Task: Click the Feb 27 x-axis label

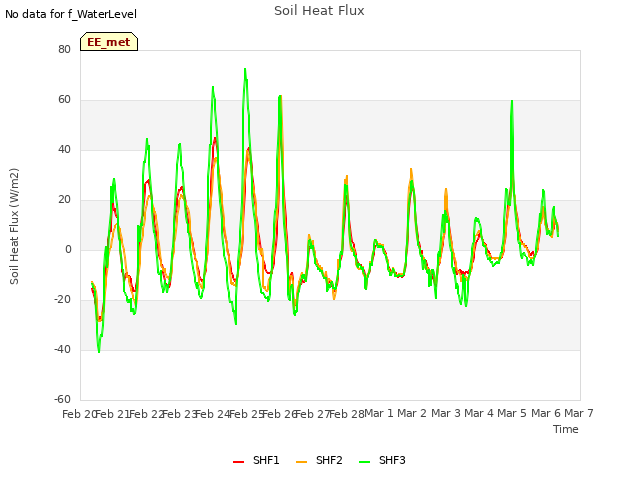Action: pyautogui.click(x=313, y=414)
